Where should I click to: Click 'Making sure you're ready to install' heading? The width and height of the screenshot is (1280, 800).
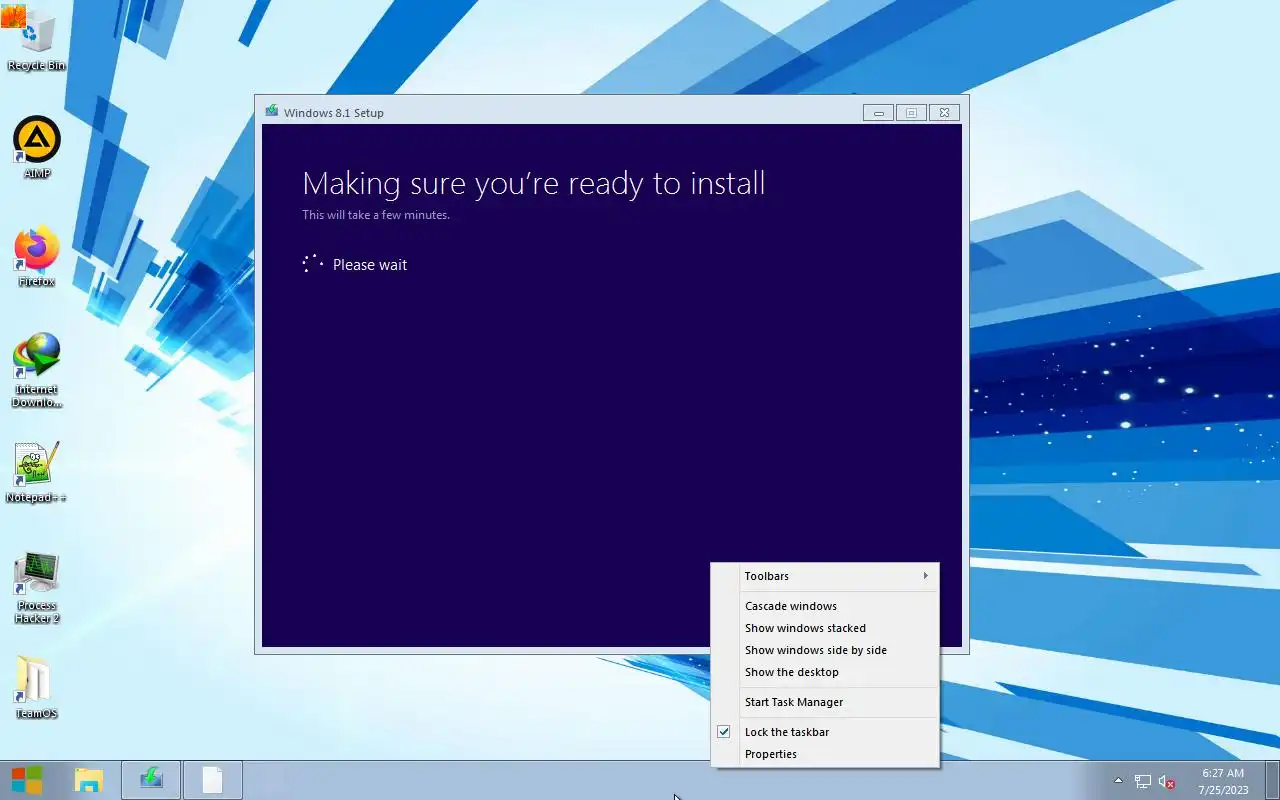534,183
